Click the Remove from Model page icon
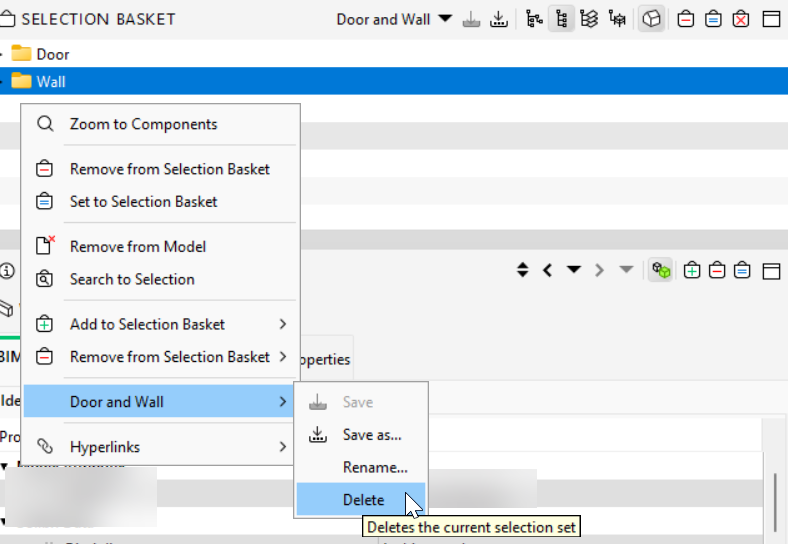Screen dimensions: 788x544 click(45, 245)
